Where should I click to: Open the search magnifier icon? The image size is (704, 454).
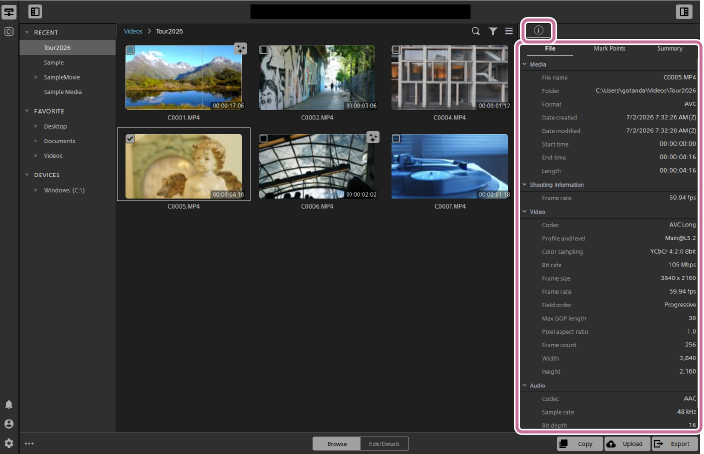tap(475, 31)
